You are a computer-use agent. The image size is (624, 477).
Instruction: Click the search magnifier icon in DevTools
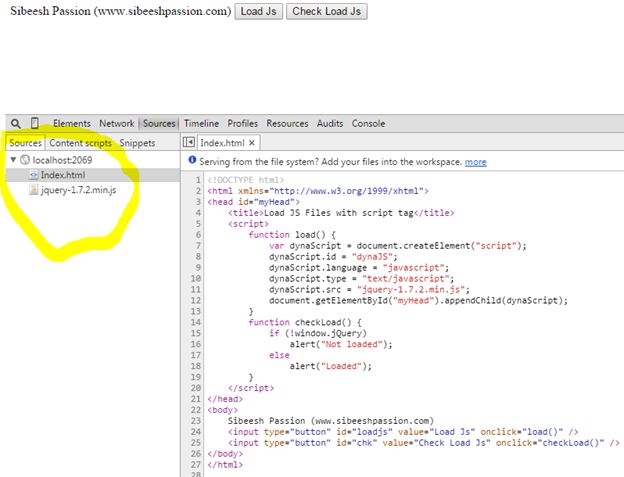point(15,124)
